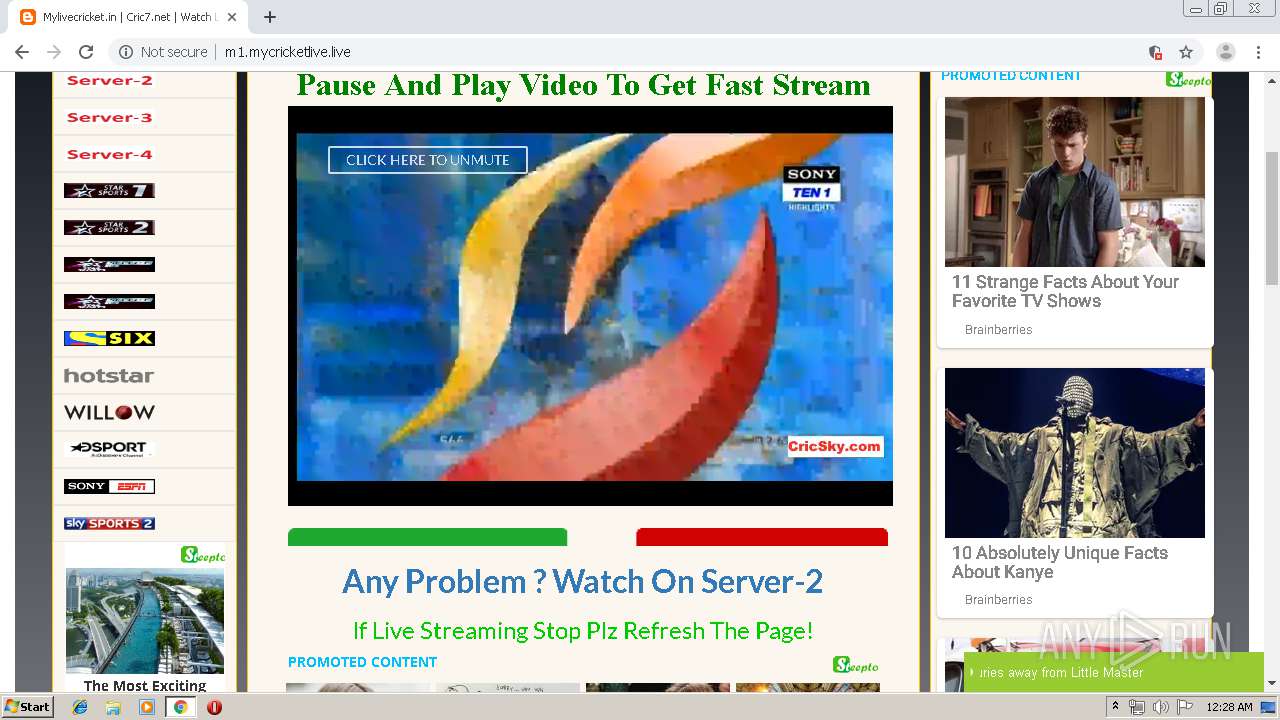Open the blocked content shield icon
This screenshot has height=720, width=1280.
click(1155, 52)
